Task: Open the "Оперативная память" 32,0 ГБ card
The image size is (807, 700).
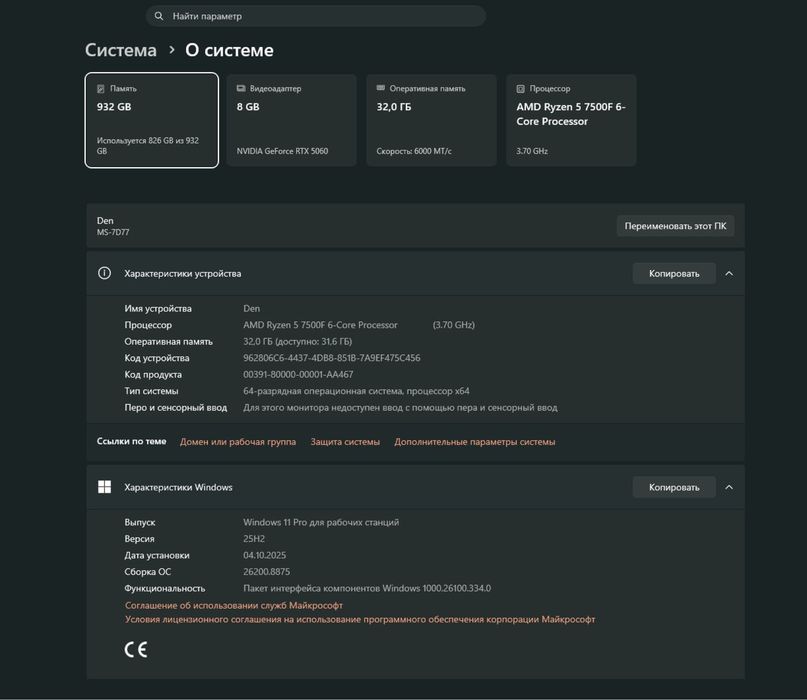Action: pos(431,120)
